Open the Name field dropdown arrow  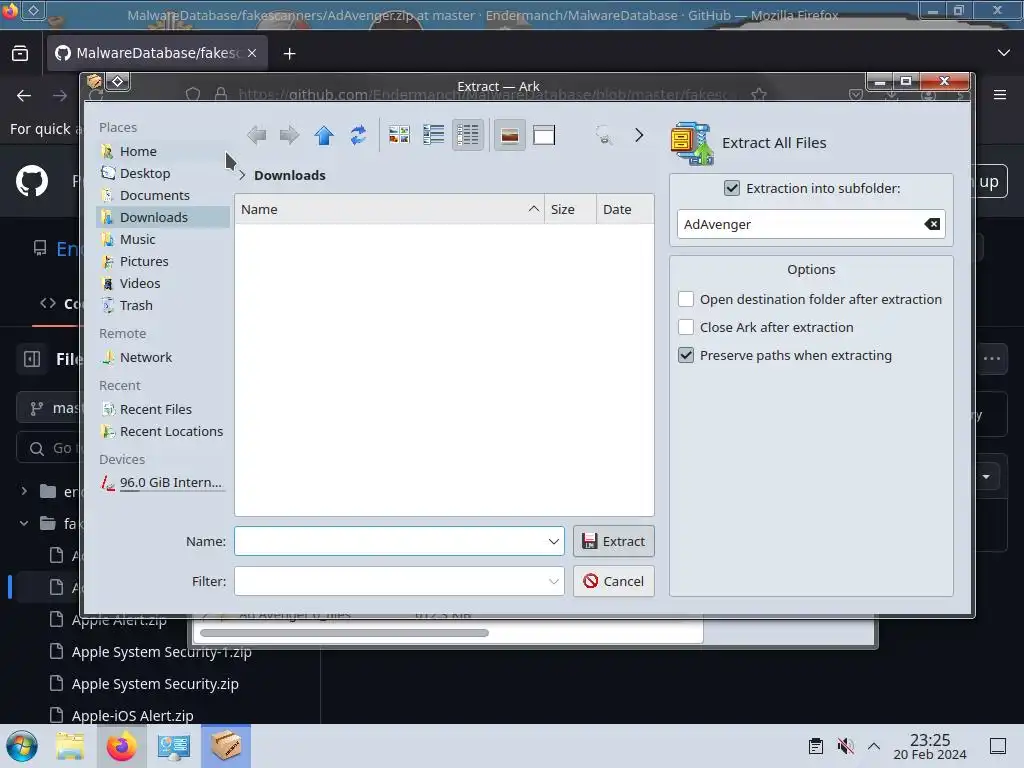[553, 541]
